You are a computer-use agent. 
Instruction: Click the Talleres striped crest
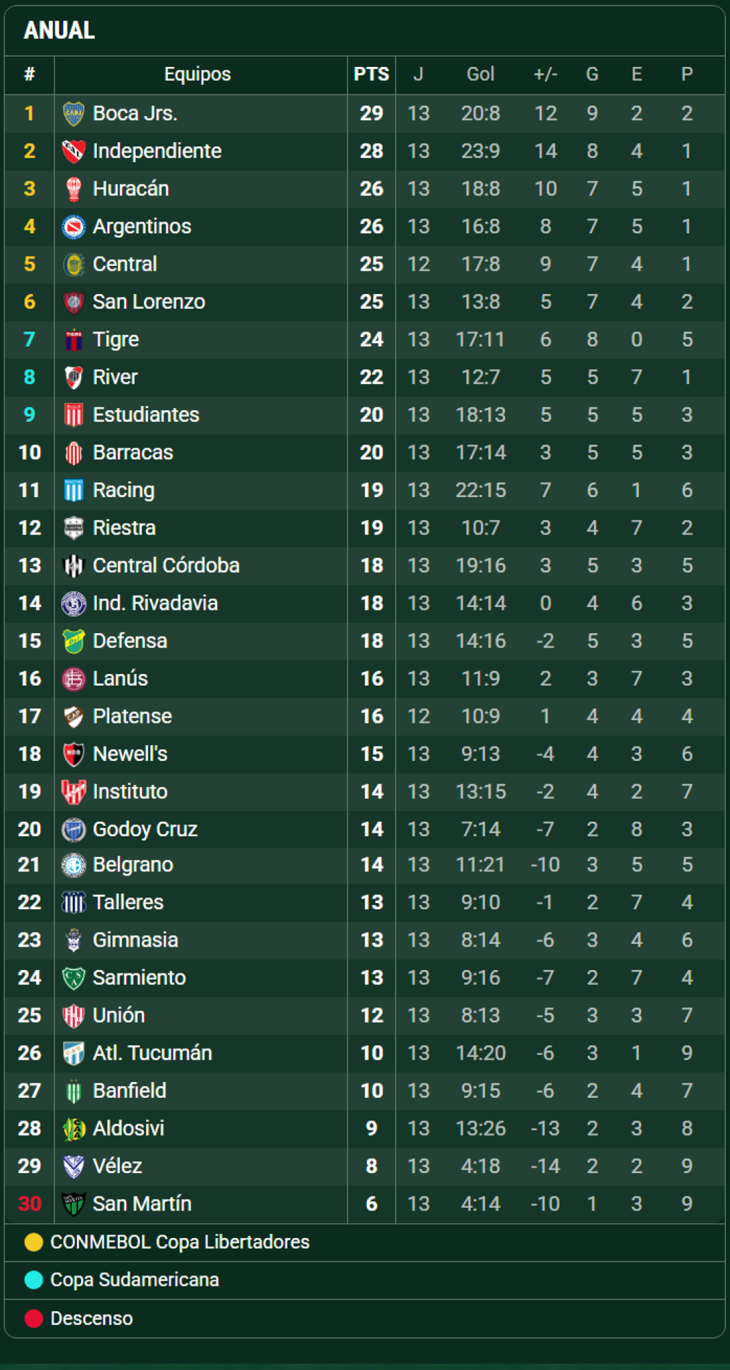tap(73, 903)
